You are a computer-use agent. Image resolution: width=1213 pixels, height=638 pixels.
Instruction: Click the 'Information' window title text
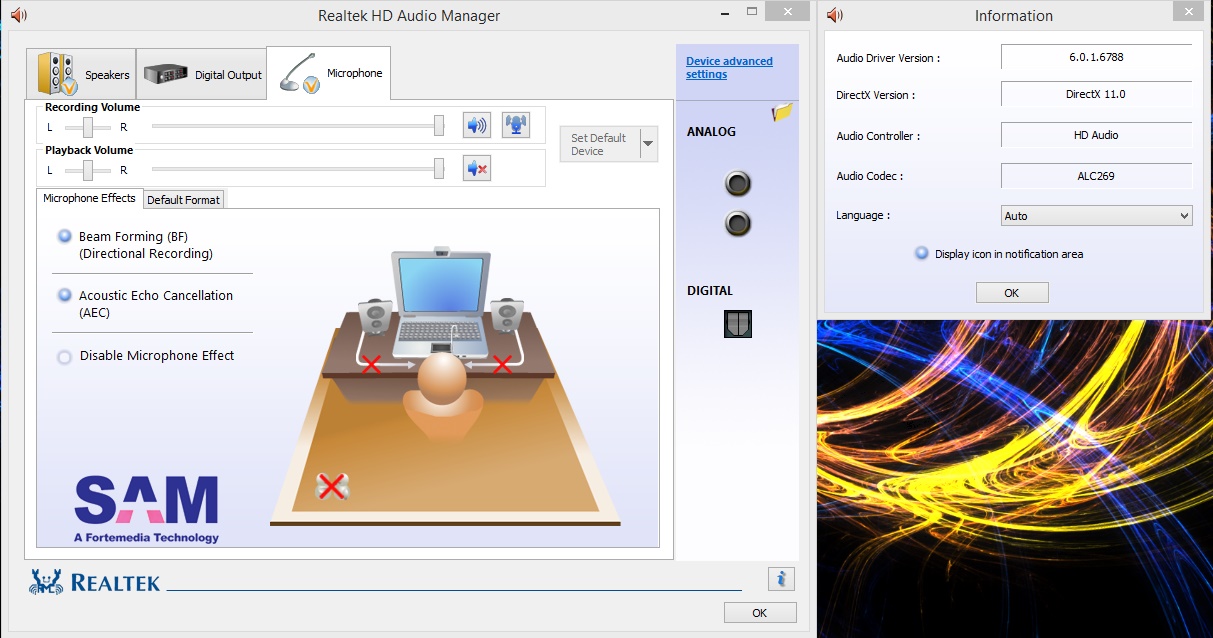1014,15
